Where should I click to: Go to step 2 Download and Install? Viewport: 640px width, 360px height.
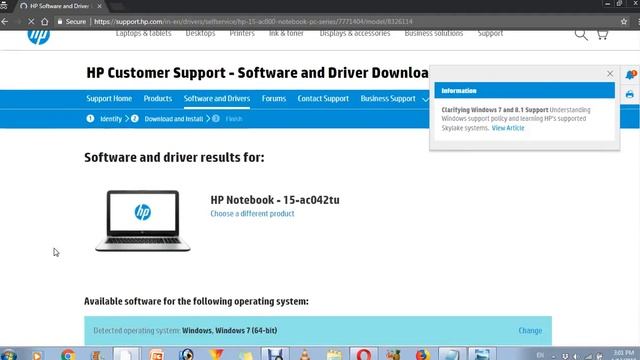point(167,119)
